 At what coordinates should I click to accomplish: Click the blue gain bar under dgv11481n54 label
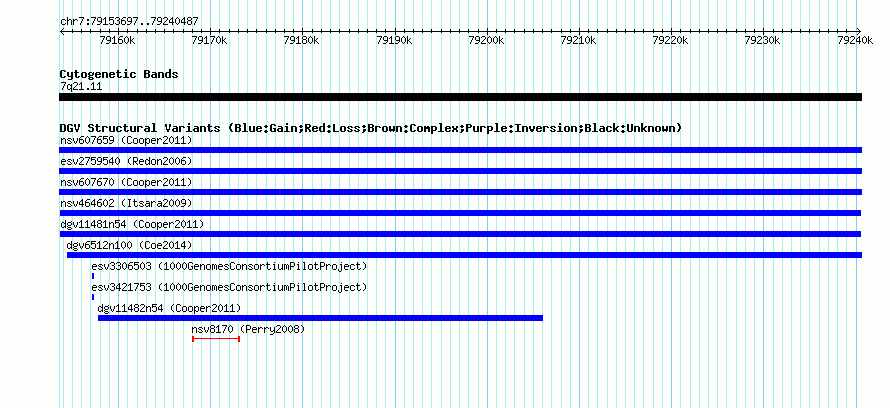coord(460,234)
